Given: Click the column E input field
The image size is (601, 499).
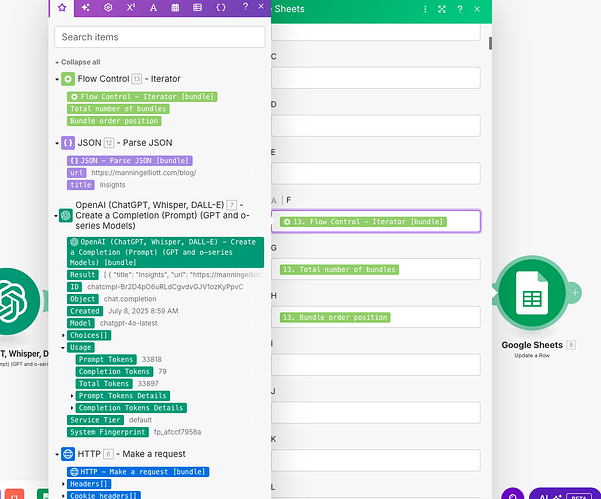Looking at the screenshot, I should tap(376, 173).
